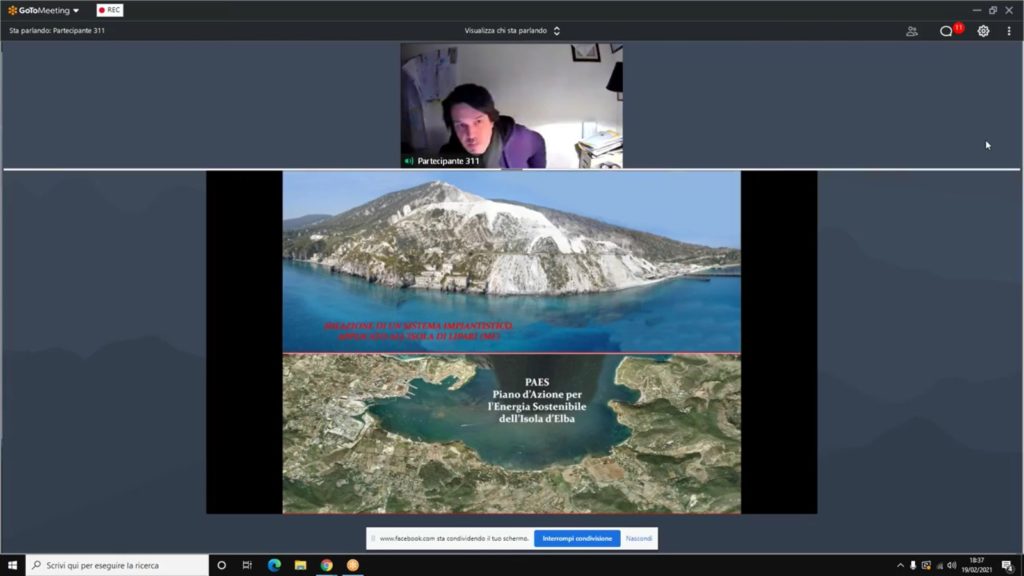Open chat with 11 unread messages

coord(946,31)
